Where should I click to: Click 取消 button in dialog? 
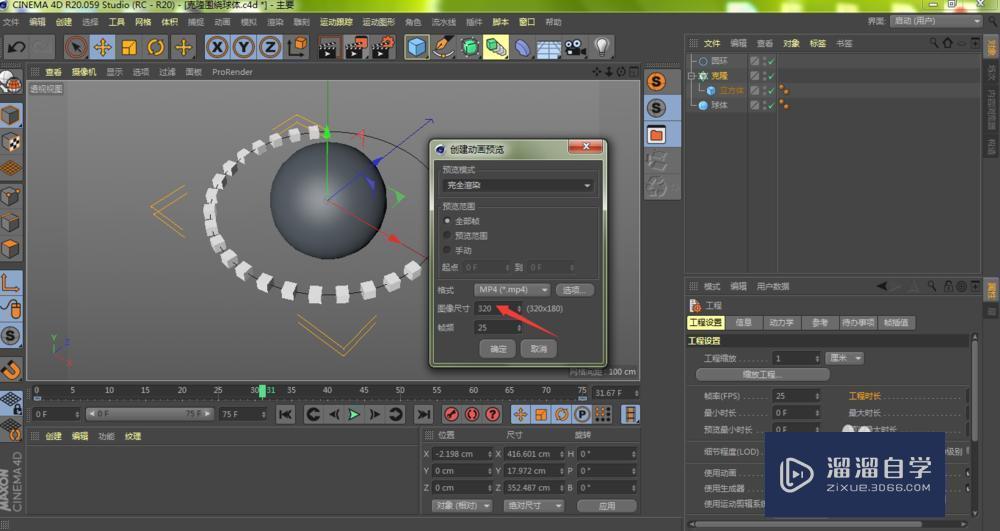point(538,349)
